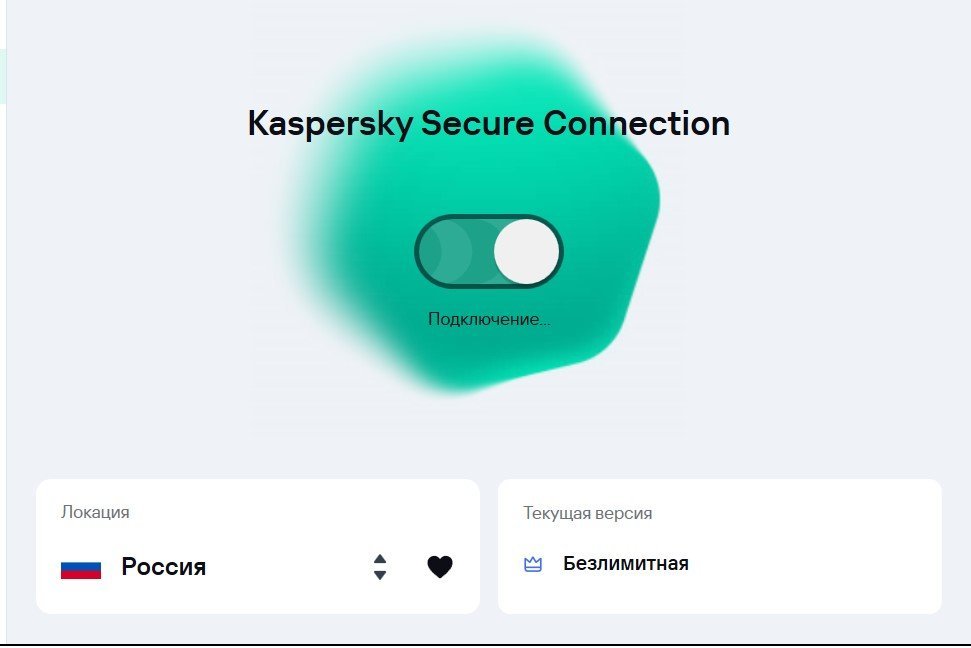
Task: Expand the Локация card location list
Action: click(380, 567)
